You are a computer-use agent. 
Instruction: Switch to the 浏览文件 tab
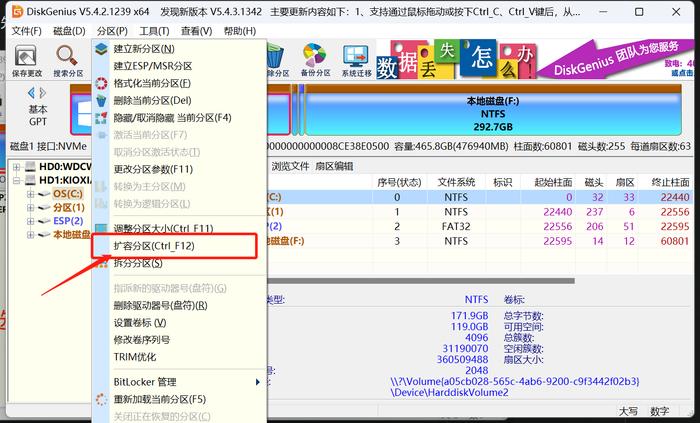pyautogui.click(x=291, y=166)
